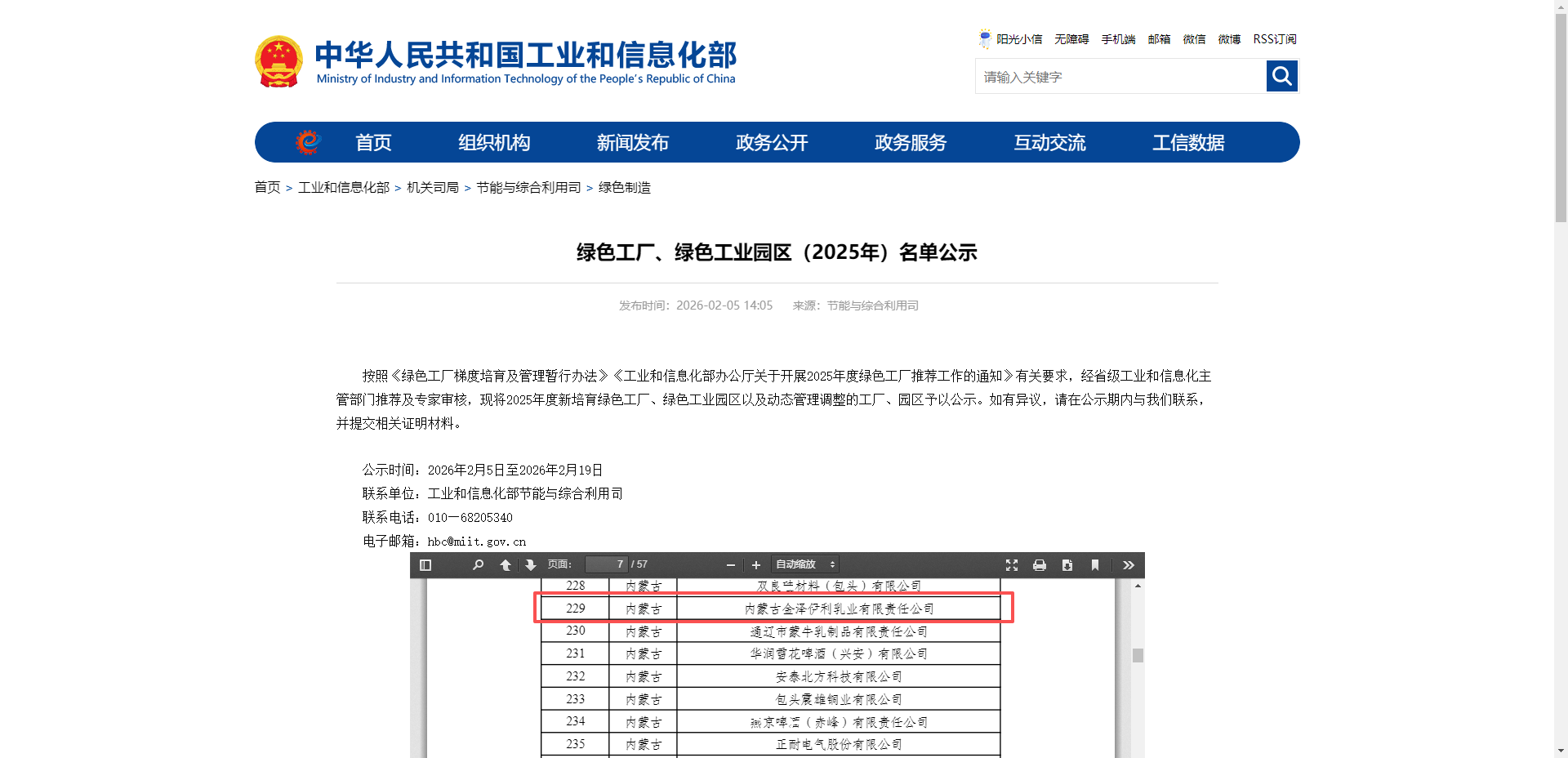
Task: Open the 政务公开 navigation menu
Action: click(x=772, y=143)
